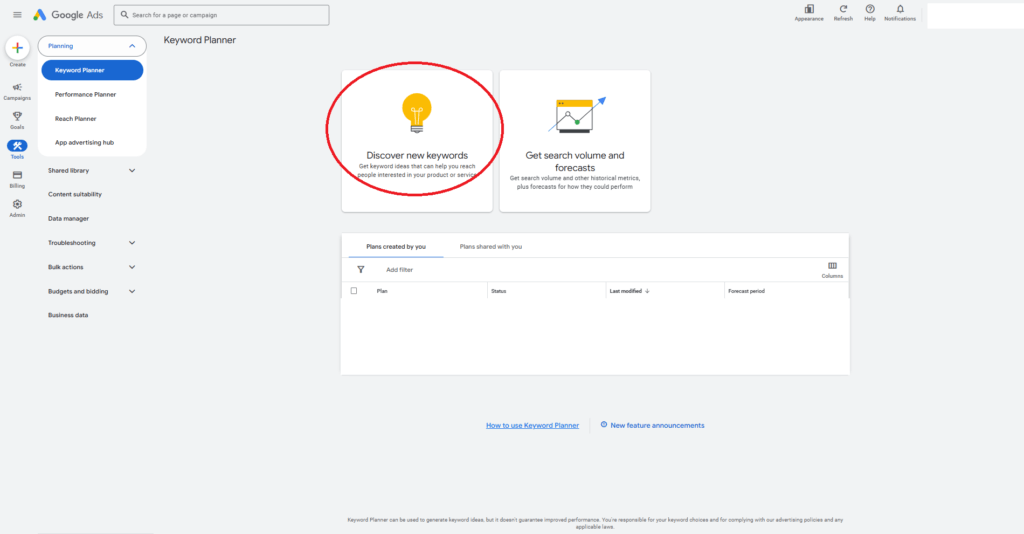This screenshot has width=1024, height=534.
Task: Open Content suitability
Action: pos(74,194)
